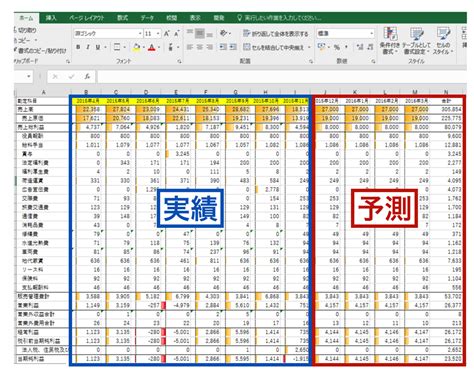Click the formula bar cancel X icon

point(55,77)
